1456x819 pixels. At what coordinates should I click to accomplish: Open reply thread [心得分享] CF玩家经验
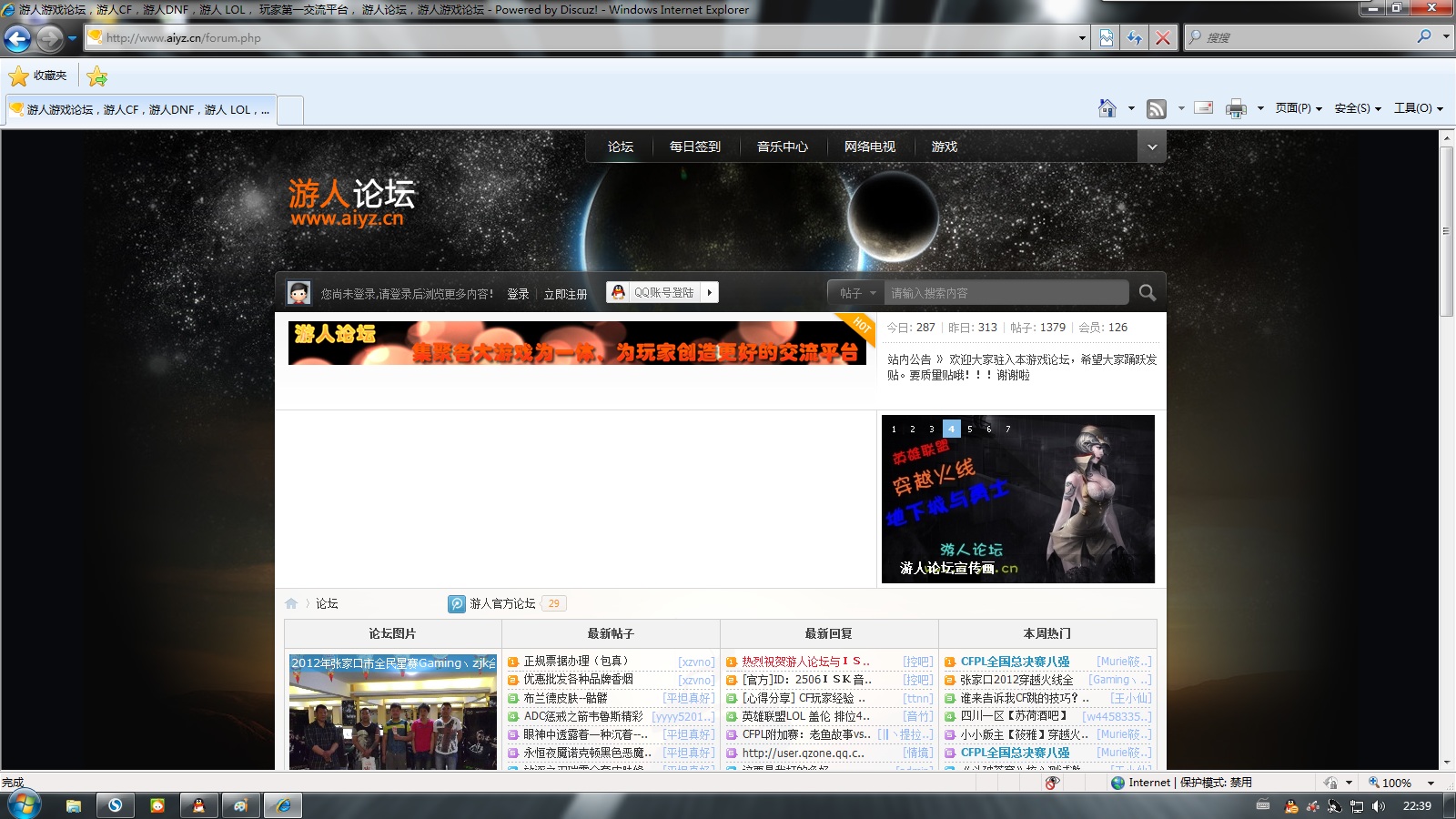(804, 698)
